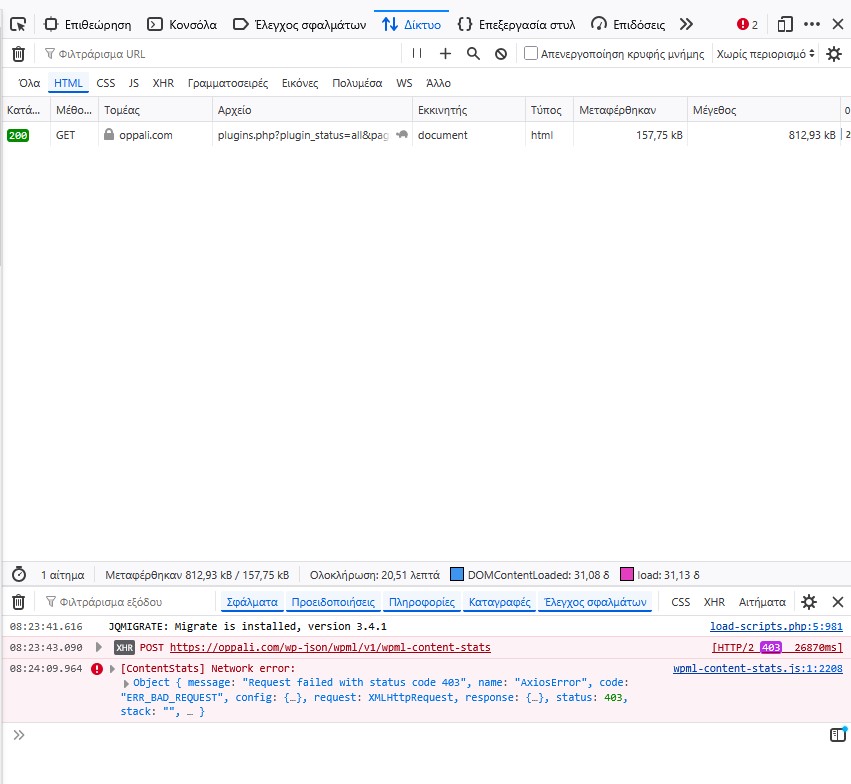The width and height of the screenshot is (851, 784).
Task: Open wpml-content-stats.js:1:2208 source link
Action: click(757, 668)
